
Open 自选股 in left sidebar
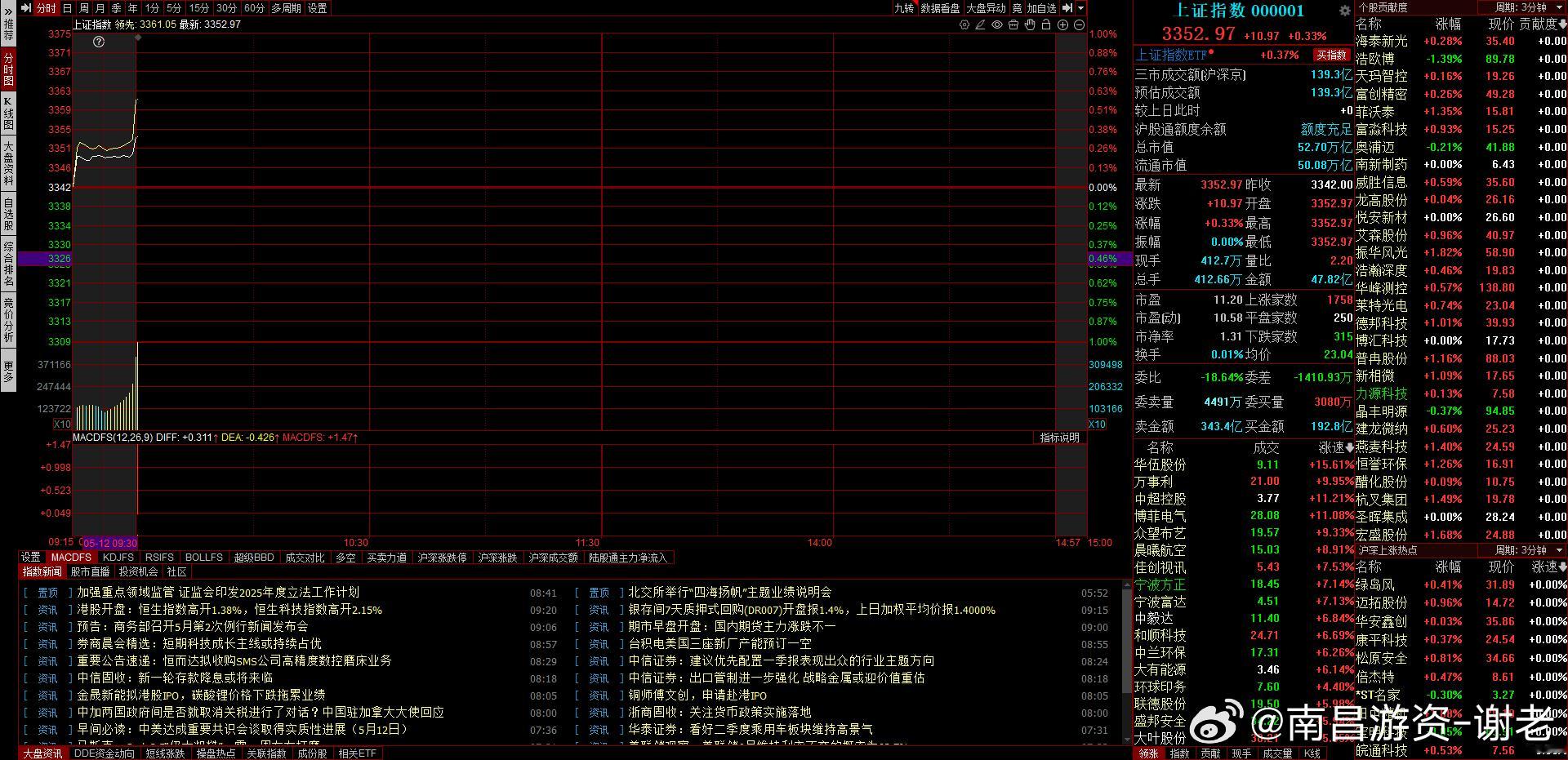click(x=8, y=214)
